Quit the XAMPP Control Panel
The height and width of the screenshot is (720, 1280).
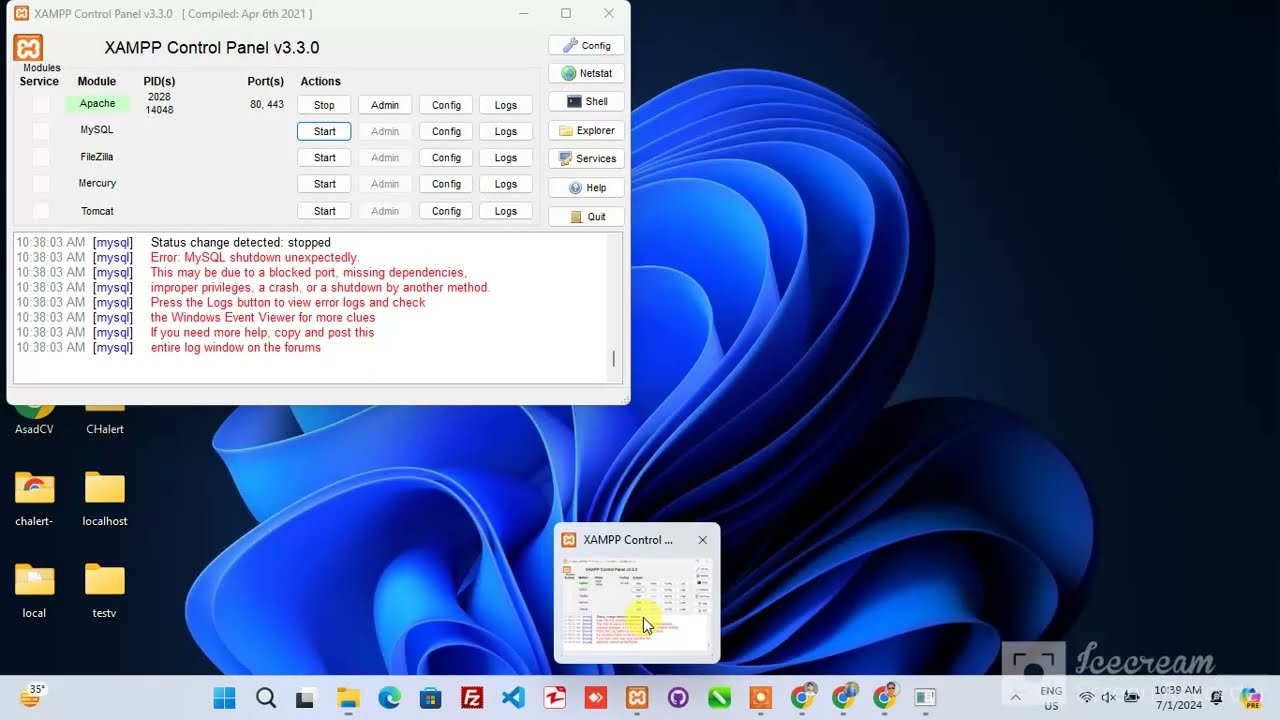tap(586, 216)
